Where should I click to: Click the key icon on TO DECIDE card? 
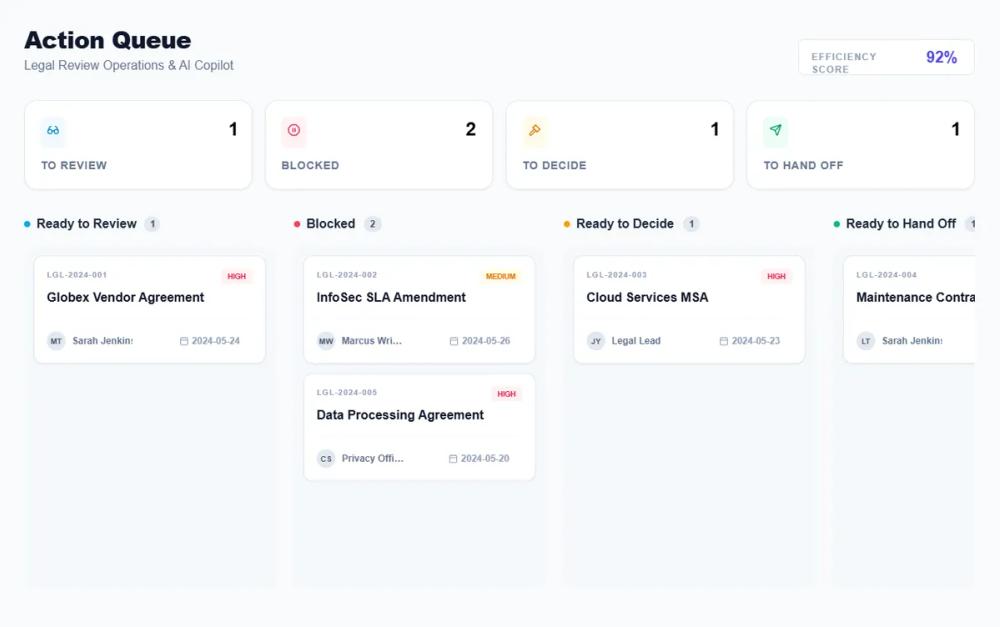534,130
